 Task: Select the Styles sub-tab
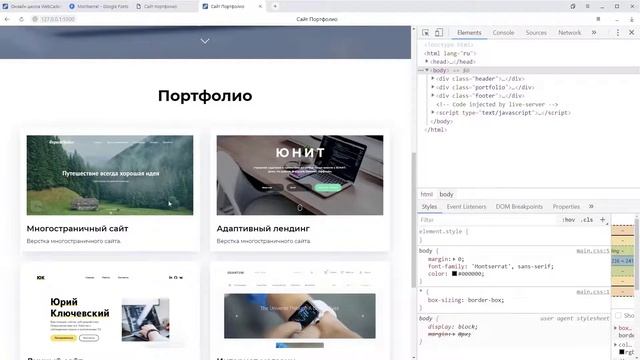click(x=429, y=207)
